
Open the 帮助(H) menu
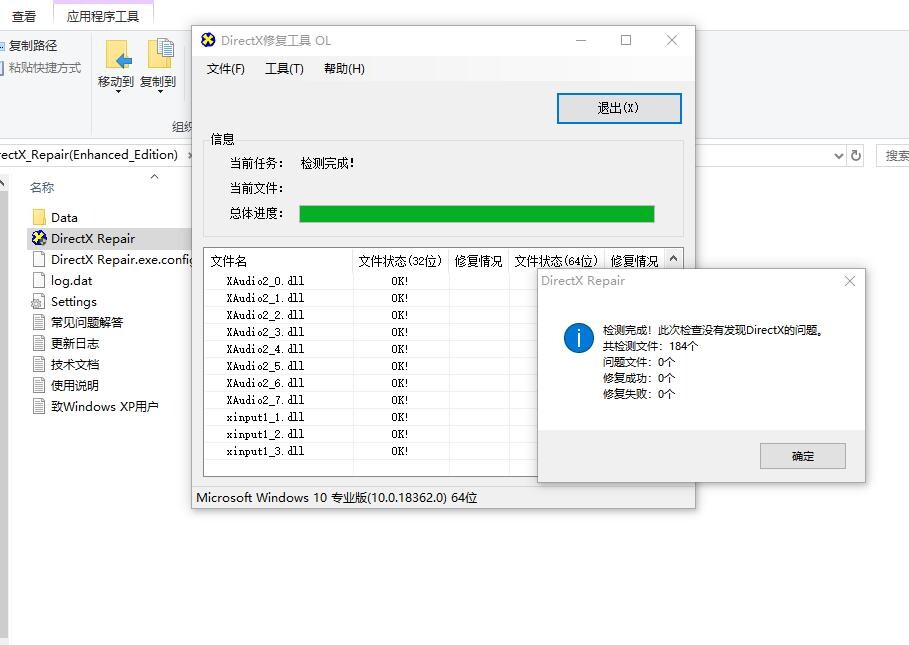coord(344,69)
